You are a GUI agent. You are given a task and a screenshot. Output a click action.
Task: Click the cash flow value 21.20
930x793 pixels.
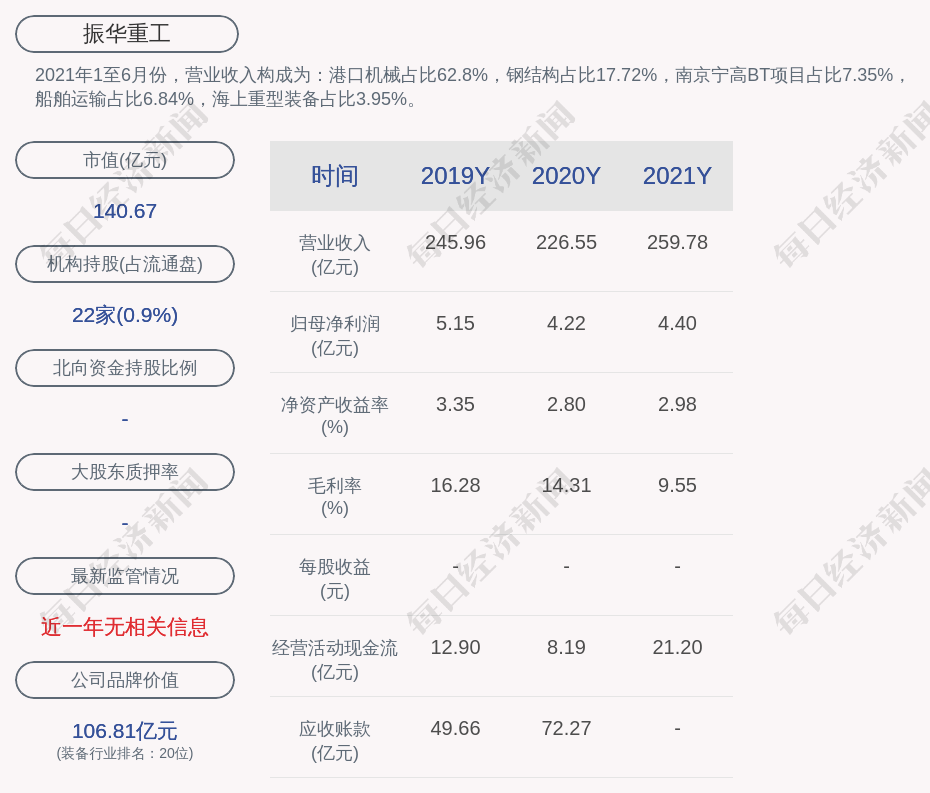[x=677, y=647]
